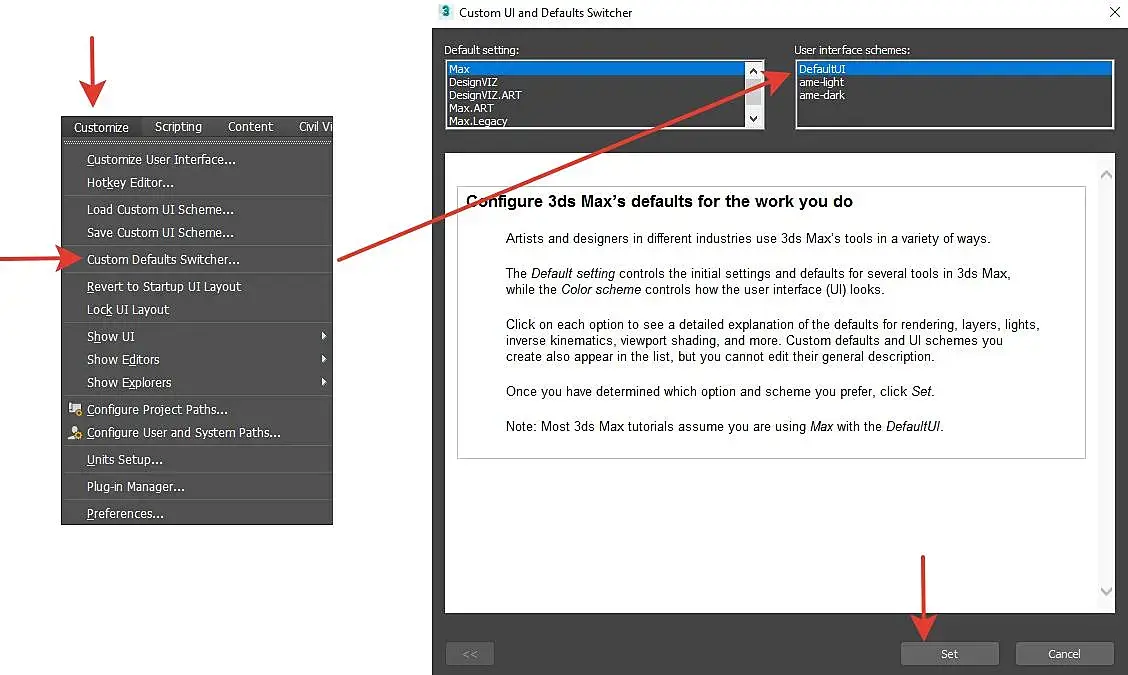
Task: Open the Customize menu
Action: (x=101, y=127)
